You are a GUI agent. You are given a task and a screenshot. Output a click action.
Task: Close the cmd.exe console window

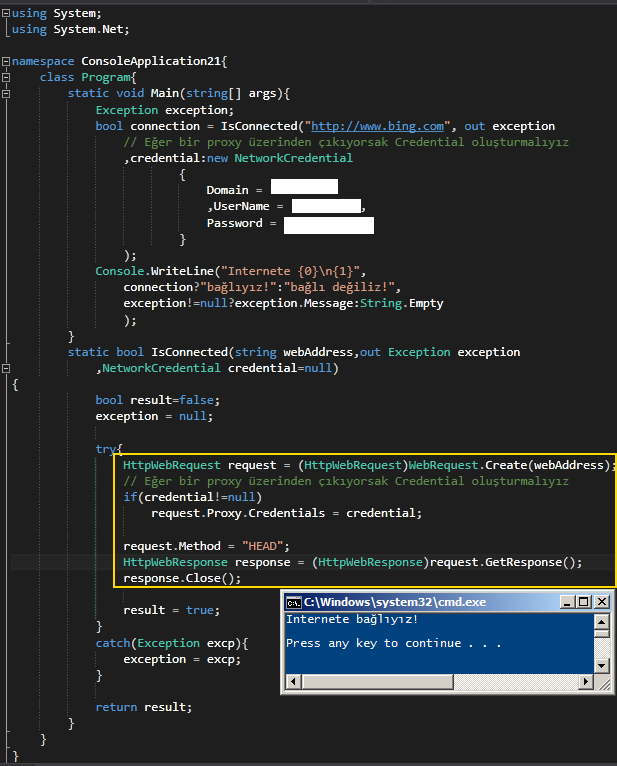[601, 602]
